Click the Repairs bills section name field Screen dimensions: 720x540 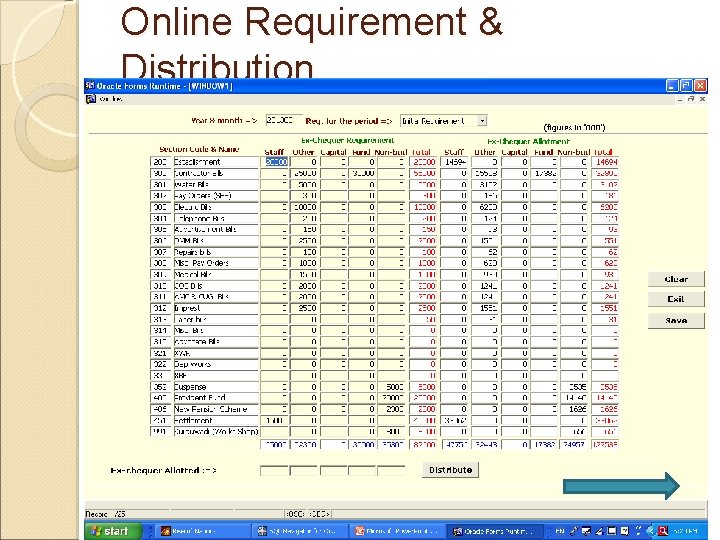point(216,252)
